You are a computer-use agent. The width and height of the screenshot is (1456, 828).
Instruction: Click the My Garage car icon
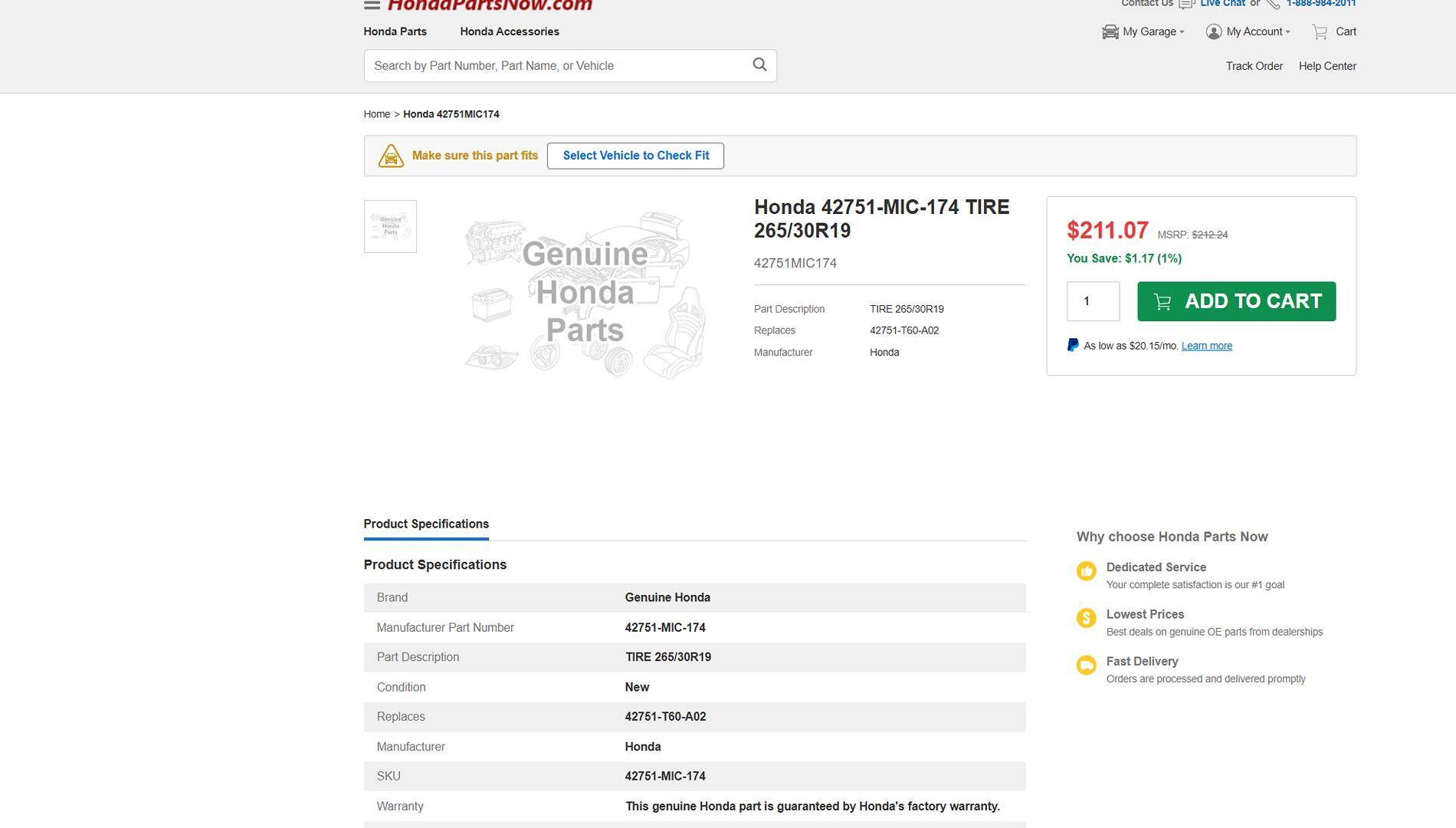(x=1110, y=31)
